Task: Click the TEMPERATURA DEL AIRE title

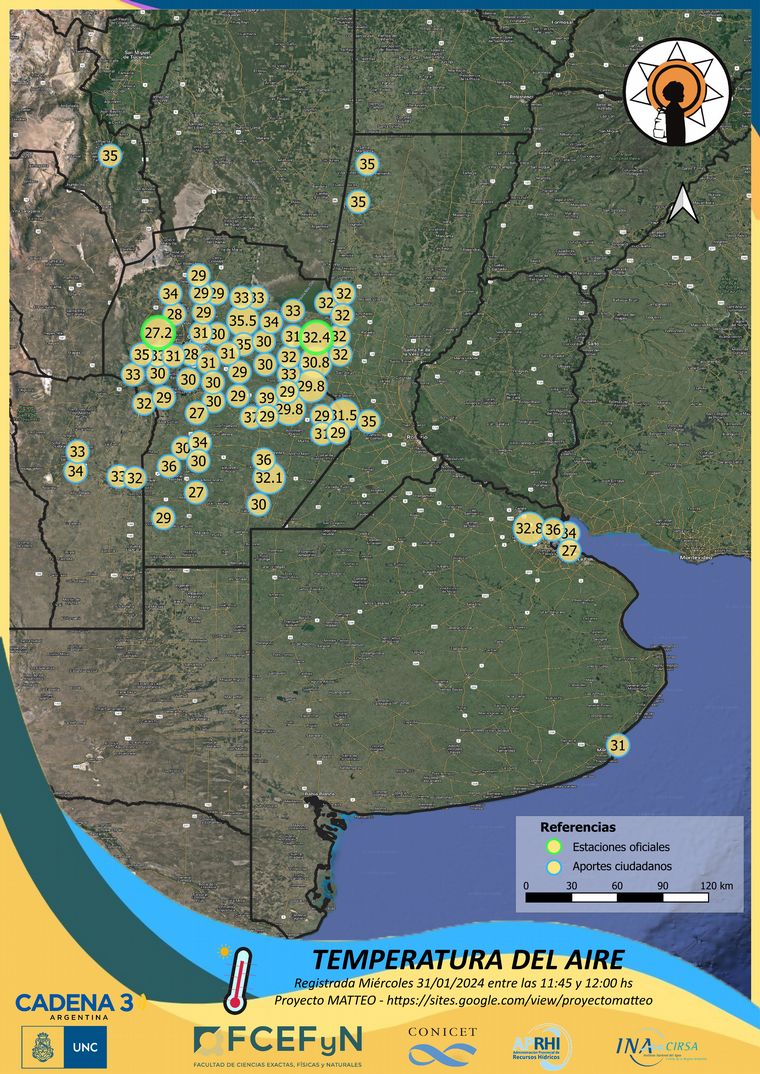Action: [x=468, y=959]
